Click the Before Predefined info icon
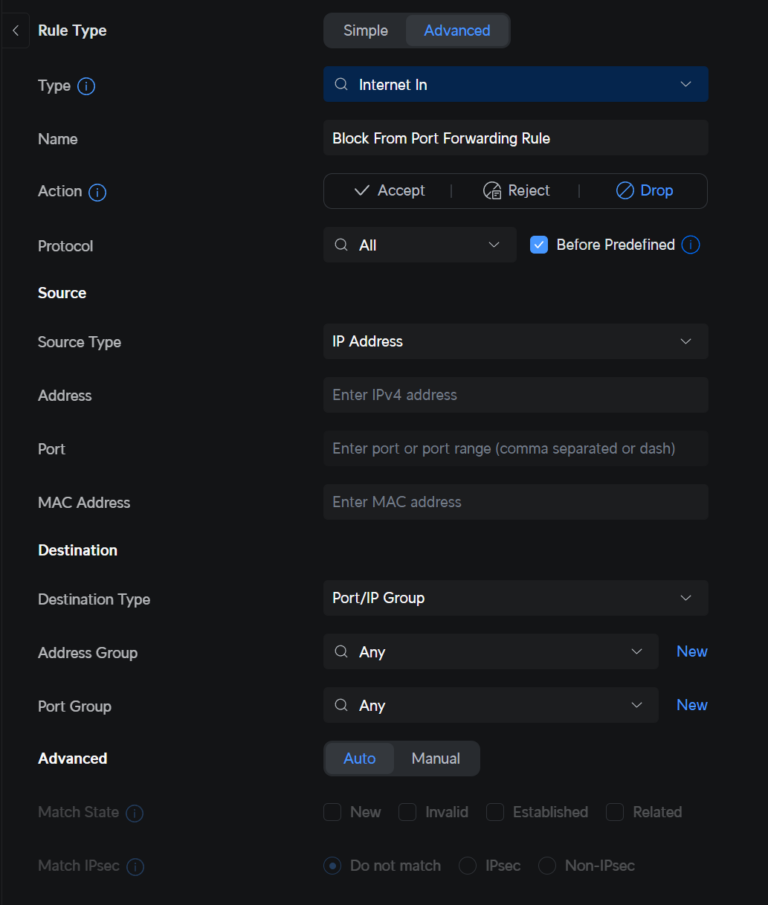 coord(690,244)
